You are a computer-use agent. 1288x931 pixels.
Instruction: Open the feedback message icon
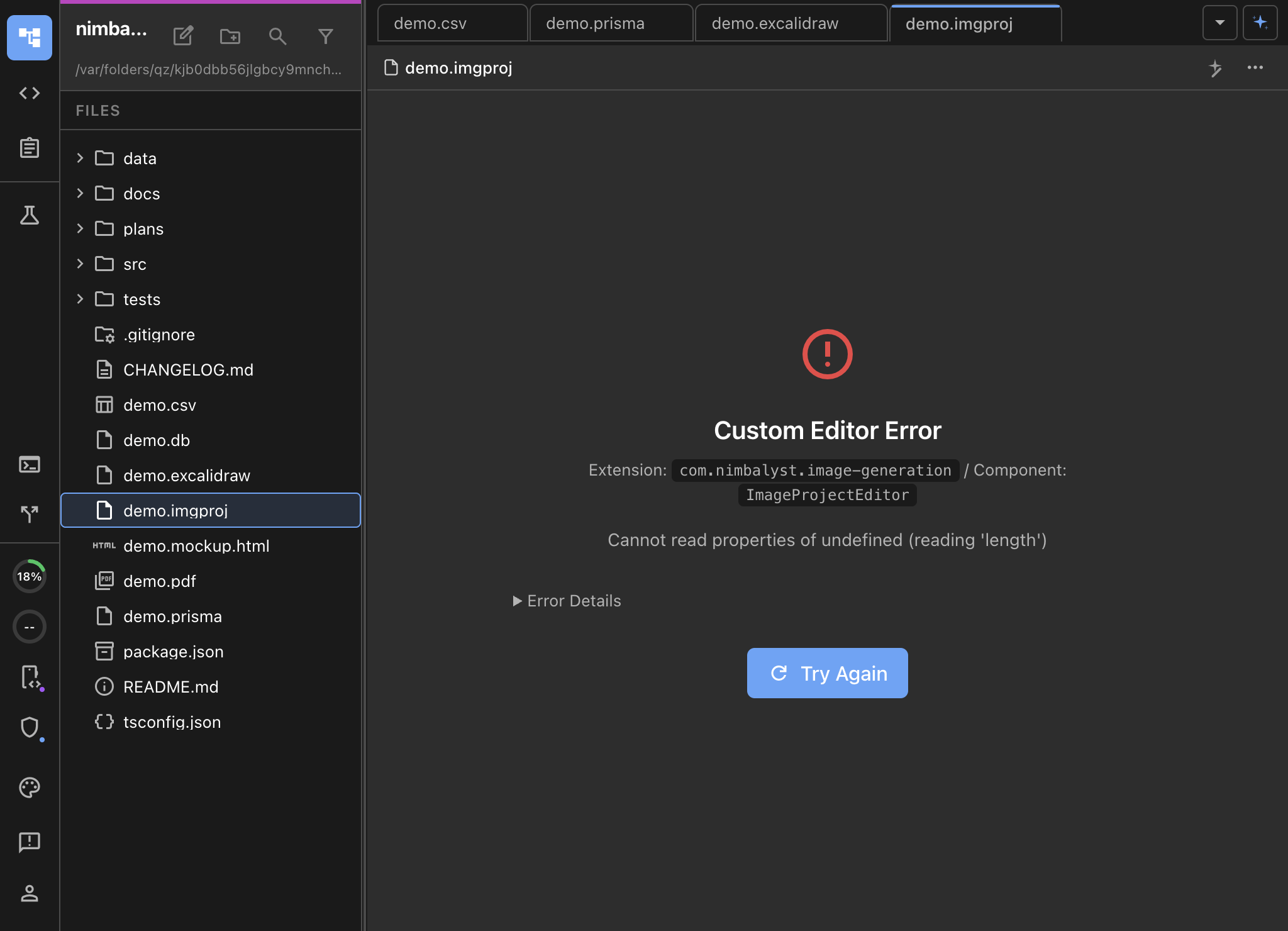click(30, 841)
